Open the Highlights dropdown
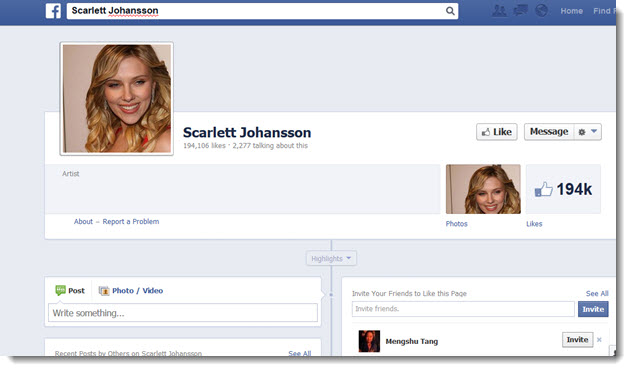Screen dimensions: 631x371 [x=331, y=258]
